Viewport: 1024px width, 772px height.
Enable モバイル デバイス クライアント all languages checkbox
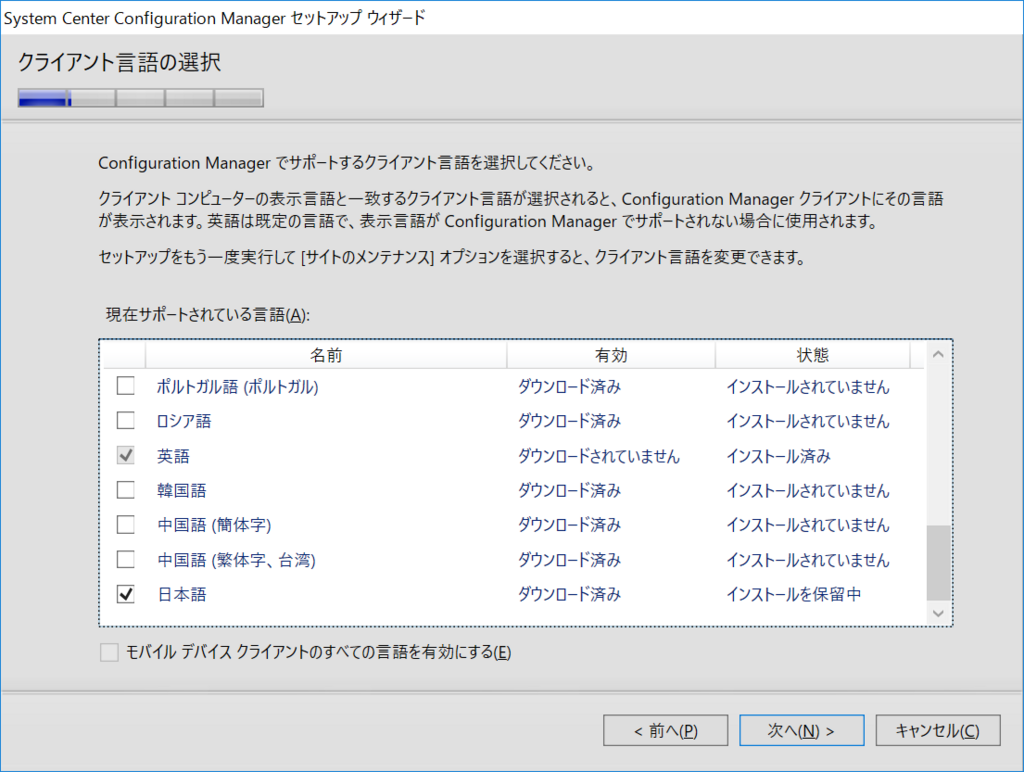coord(109,652)
